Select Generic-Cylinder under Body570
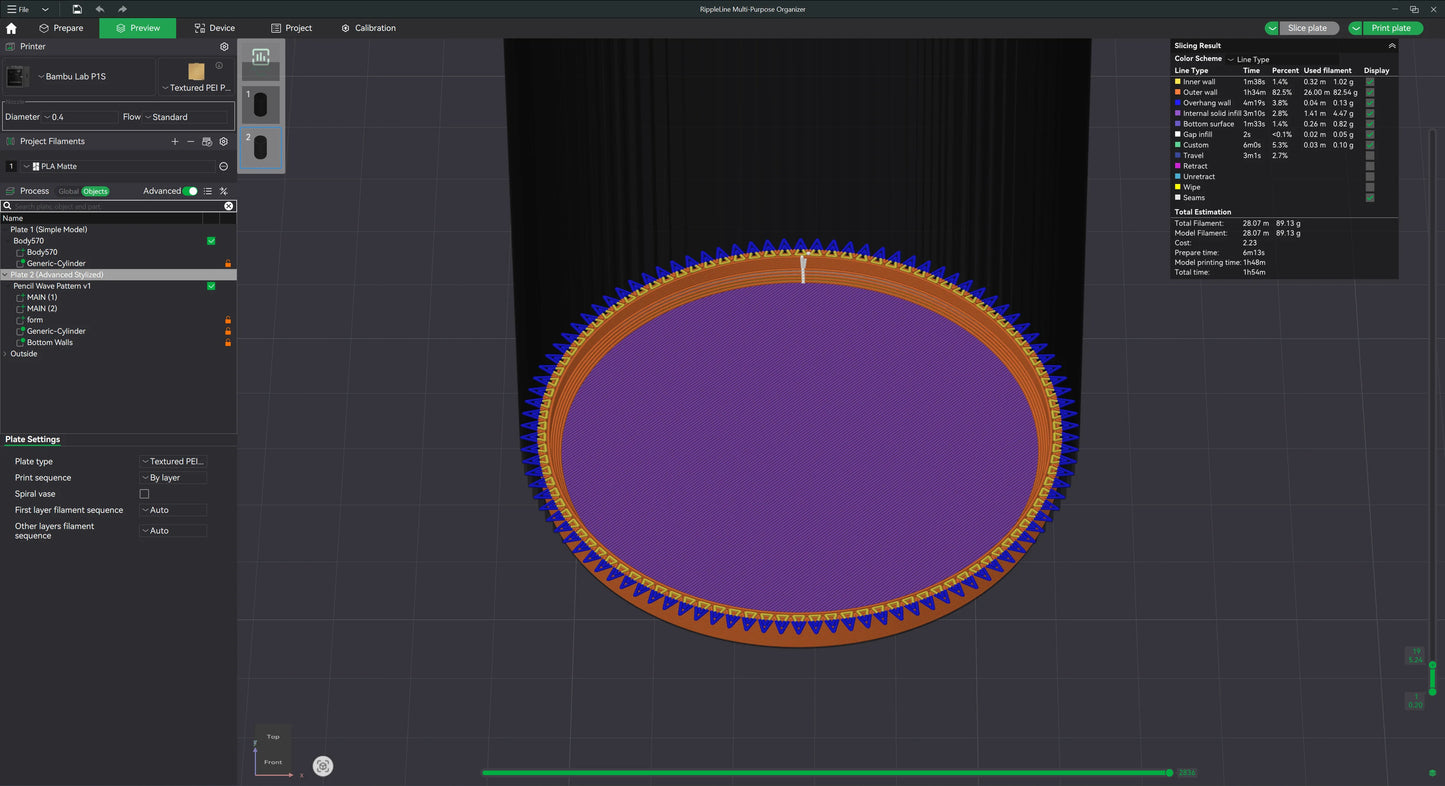Image resolution: width=1445 pixels, height=786 pixels. 56,264
